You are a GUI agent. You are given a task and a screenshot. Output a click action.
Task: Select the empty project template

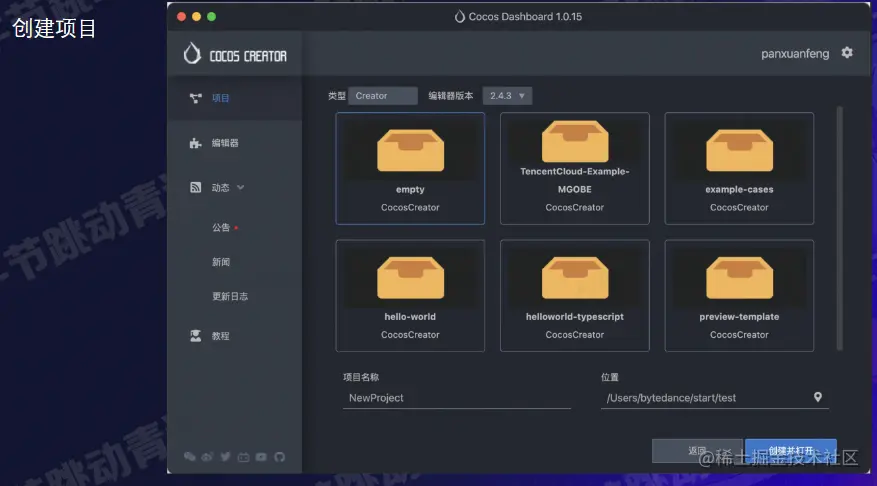pos(410,168)
